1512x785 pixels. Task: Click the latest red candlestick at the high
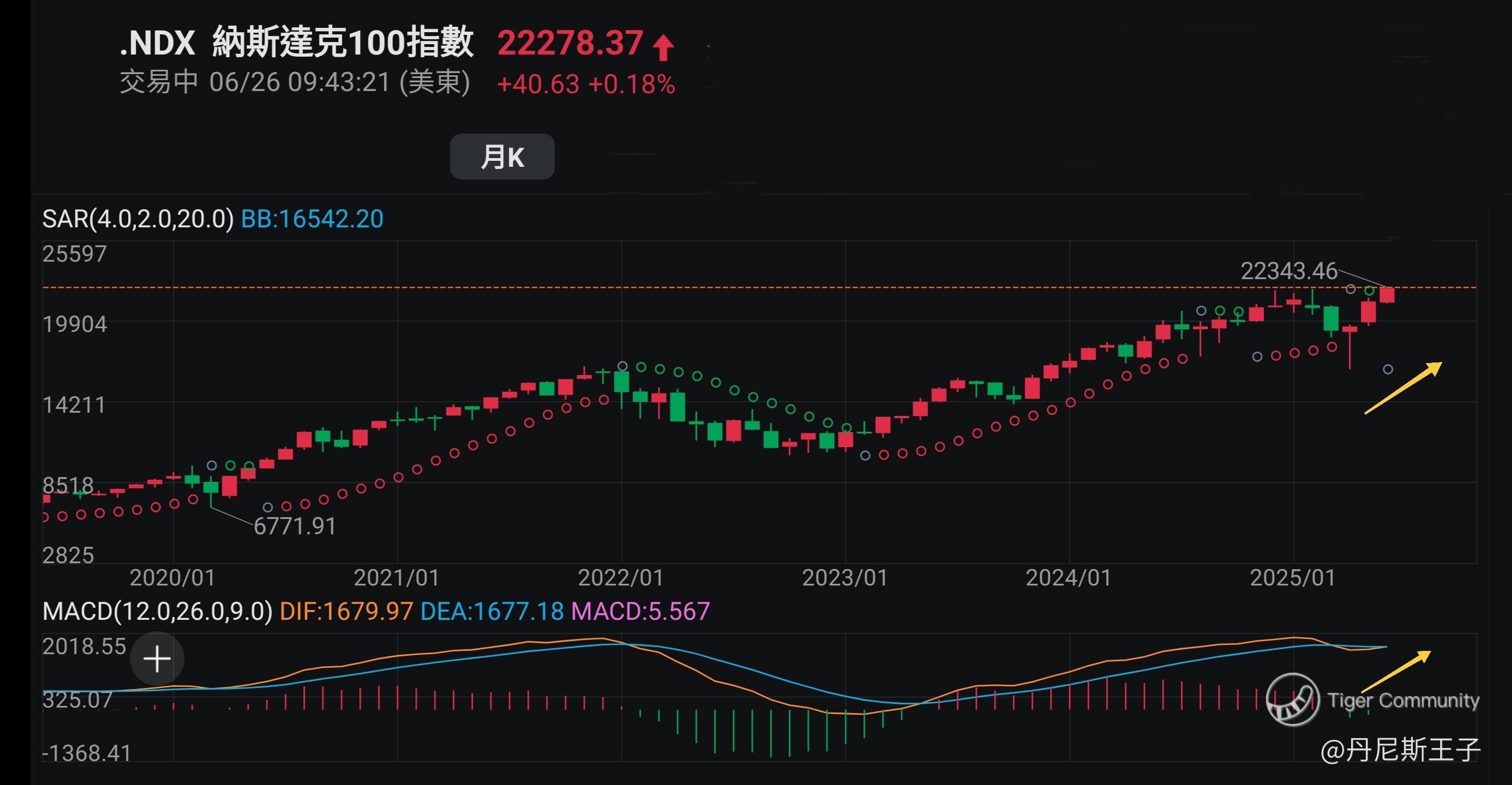[1387, 294]
